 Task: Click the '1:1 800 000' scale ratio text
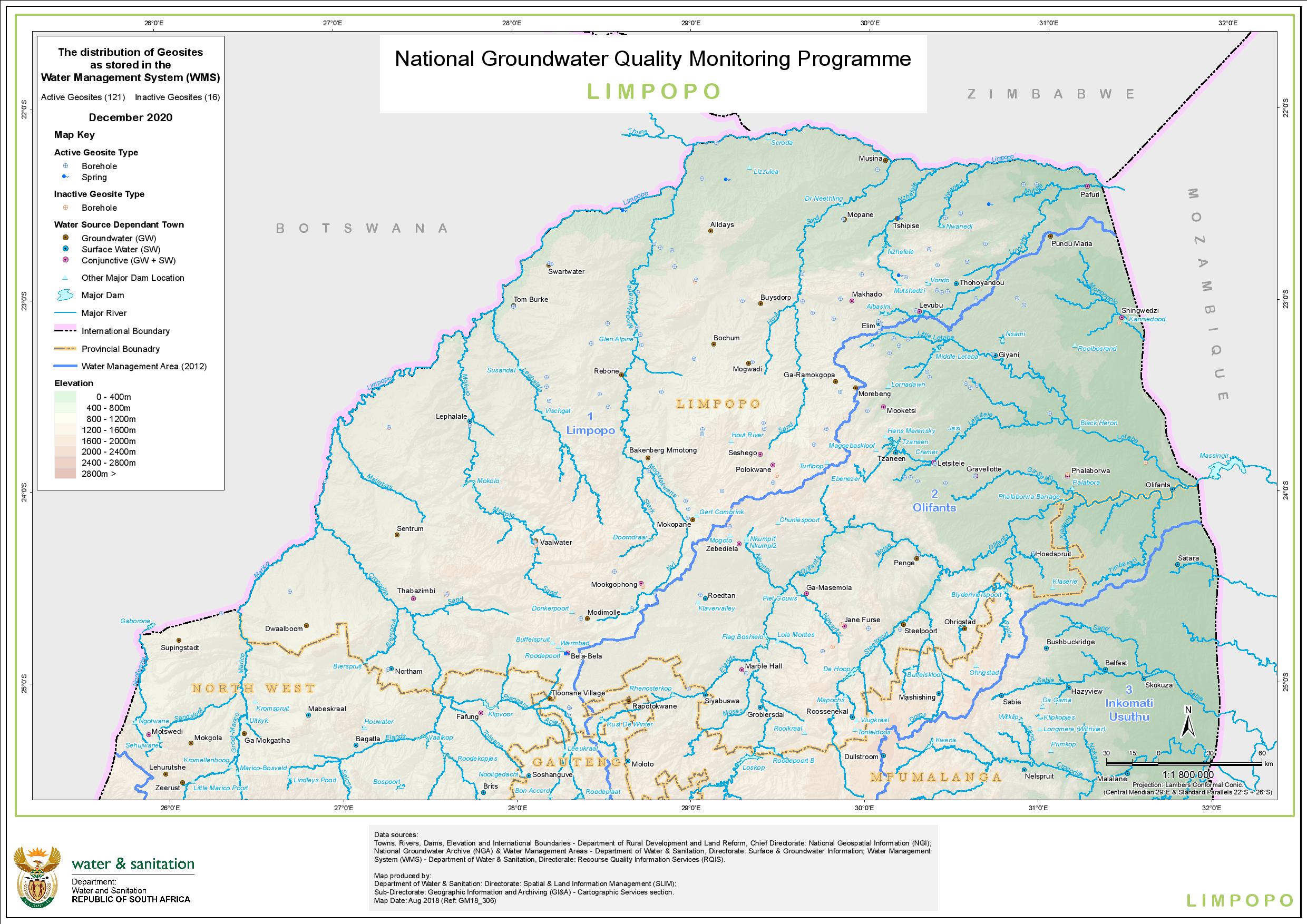pyautogui.click(x=1187, y=774)
